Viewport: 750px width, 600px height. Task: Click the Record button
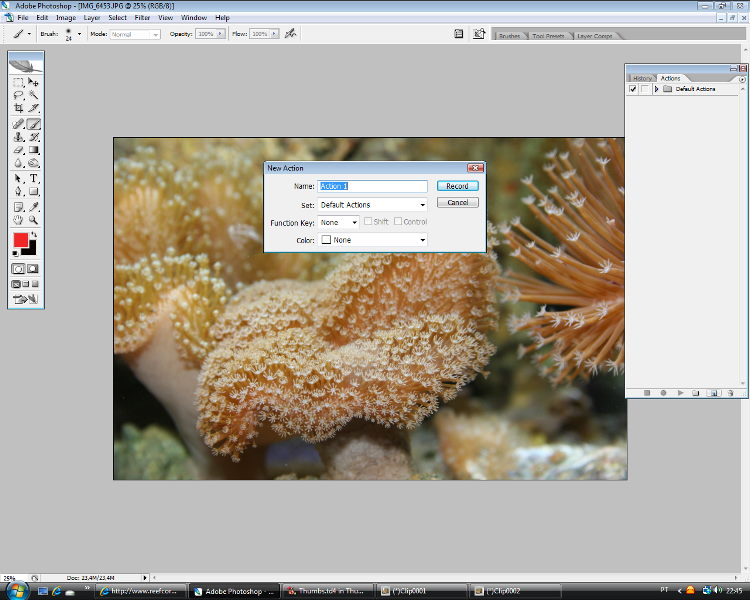457,186
